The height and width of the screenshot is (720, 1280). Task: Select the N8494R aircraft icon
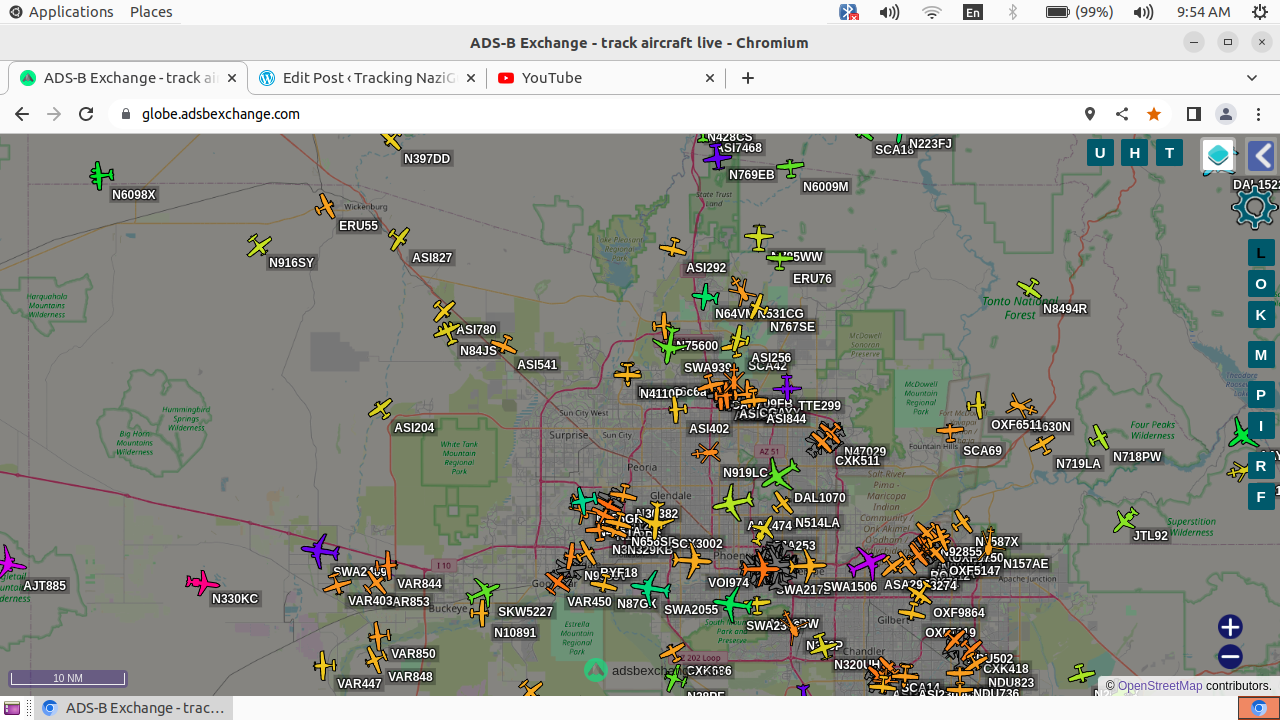pos(1029,289)
